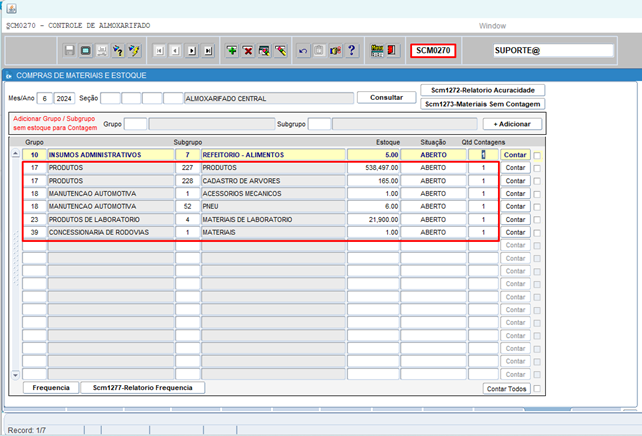
Task: Go to first record icon
Action: click(159, 51)
